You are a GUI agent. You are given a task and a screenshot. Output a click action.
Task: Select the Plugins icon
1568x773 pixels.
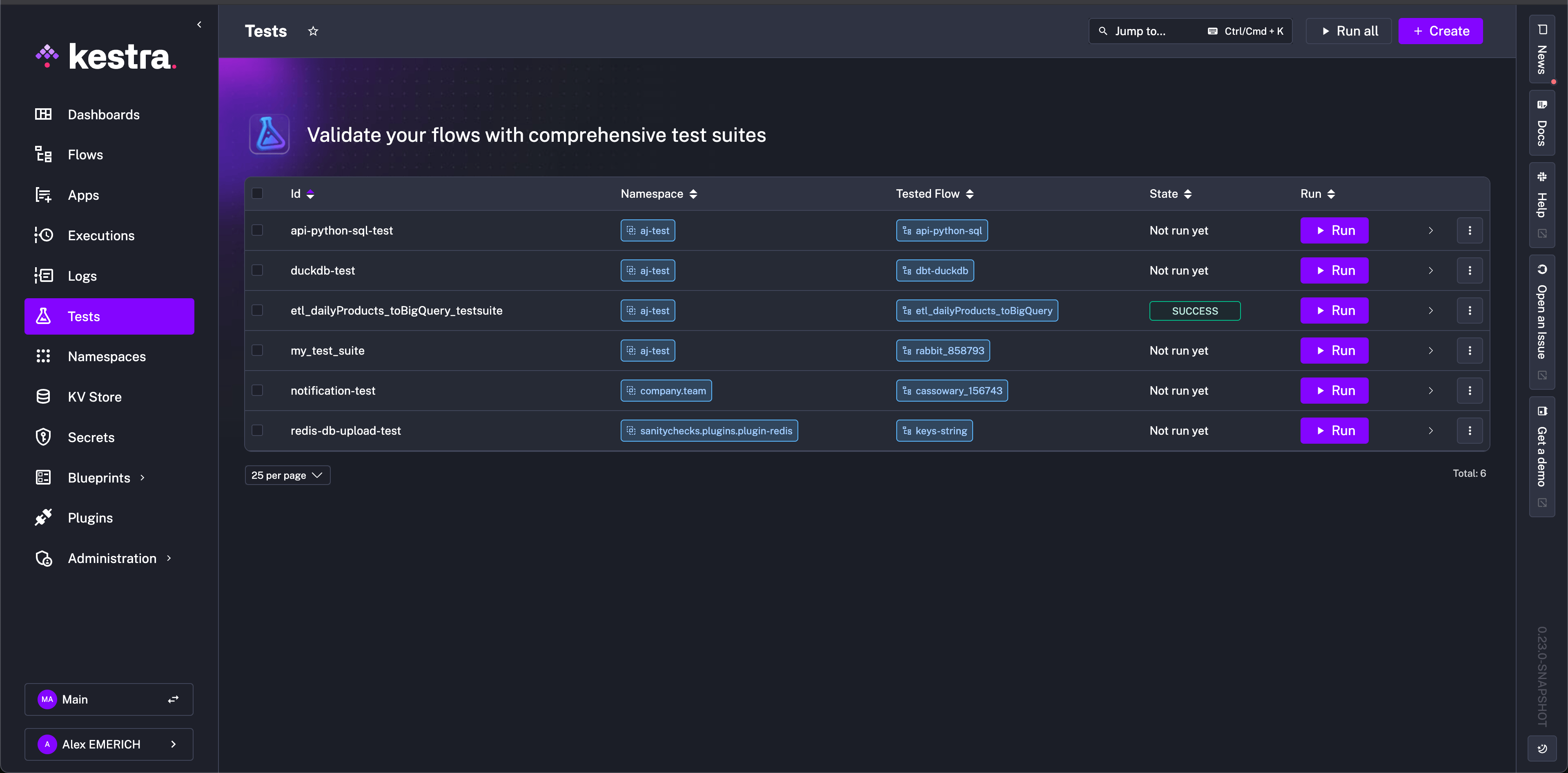[x=43, y=517]
